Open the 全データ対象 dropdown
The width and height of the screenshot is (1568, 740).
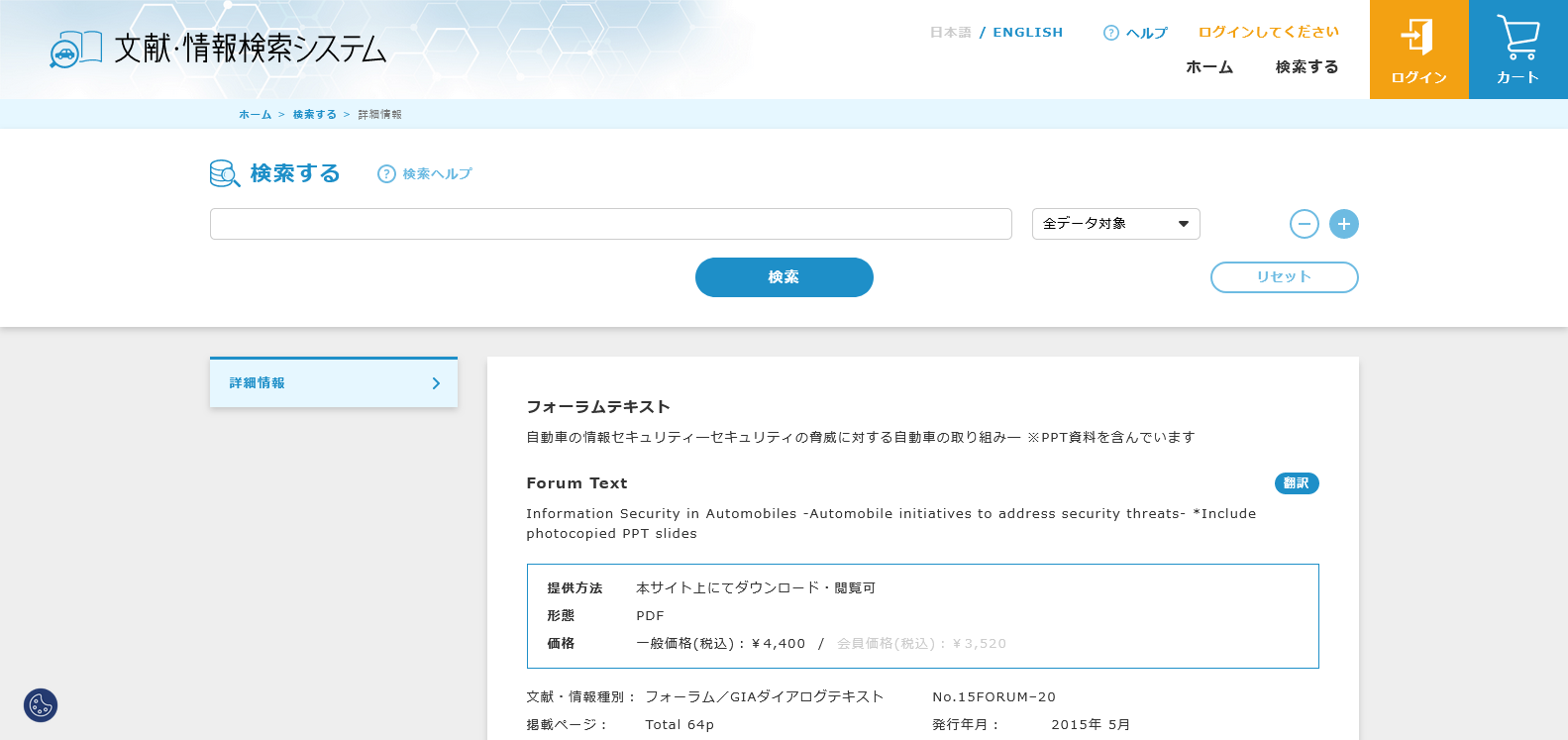click(1115, 224)
